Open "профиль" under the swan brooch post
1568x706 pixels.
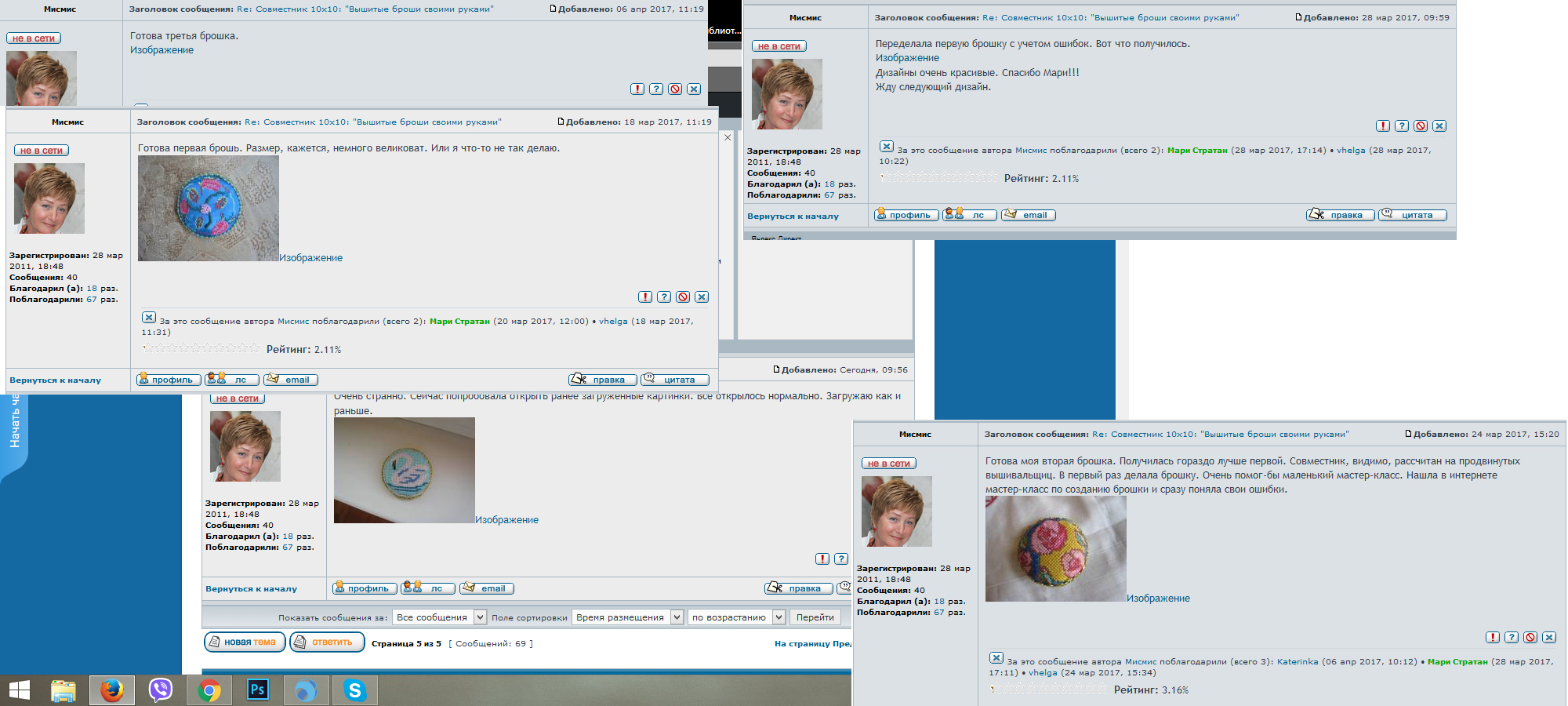365,588
